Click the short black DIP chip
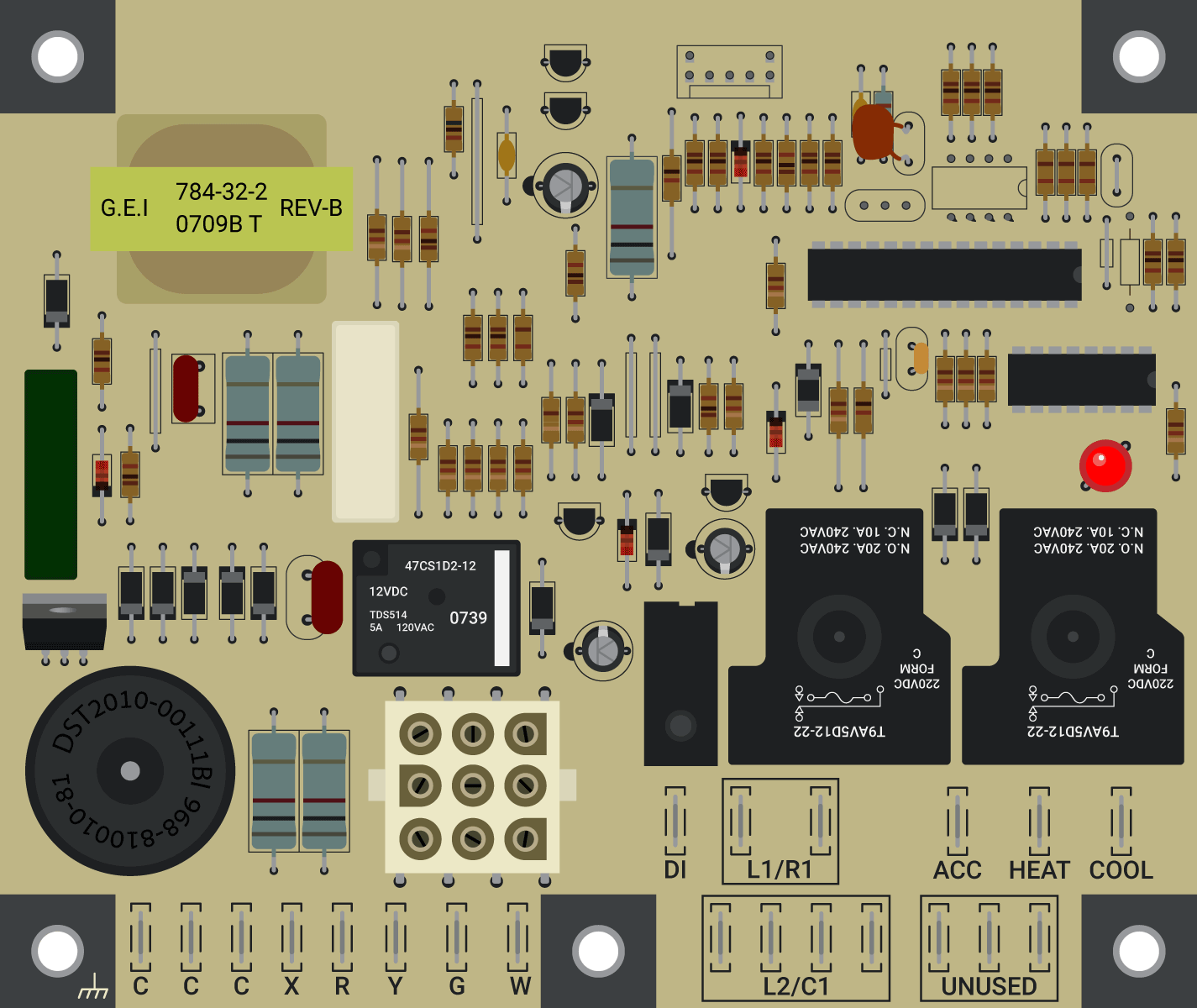The height and width of the screenshot is (1008, 1197). tap(1081, 379)
